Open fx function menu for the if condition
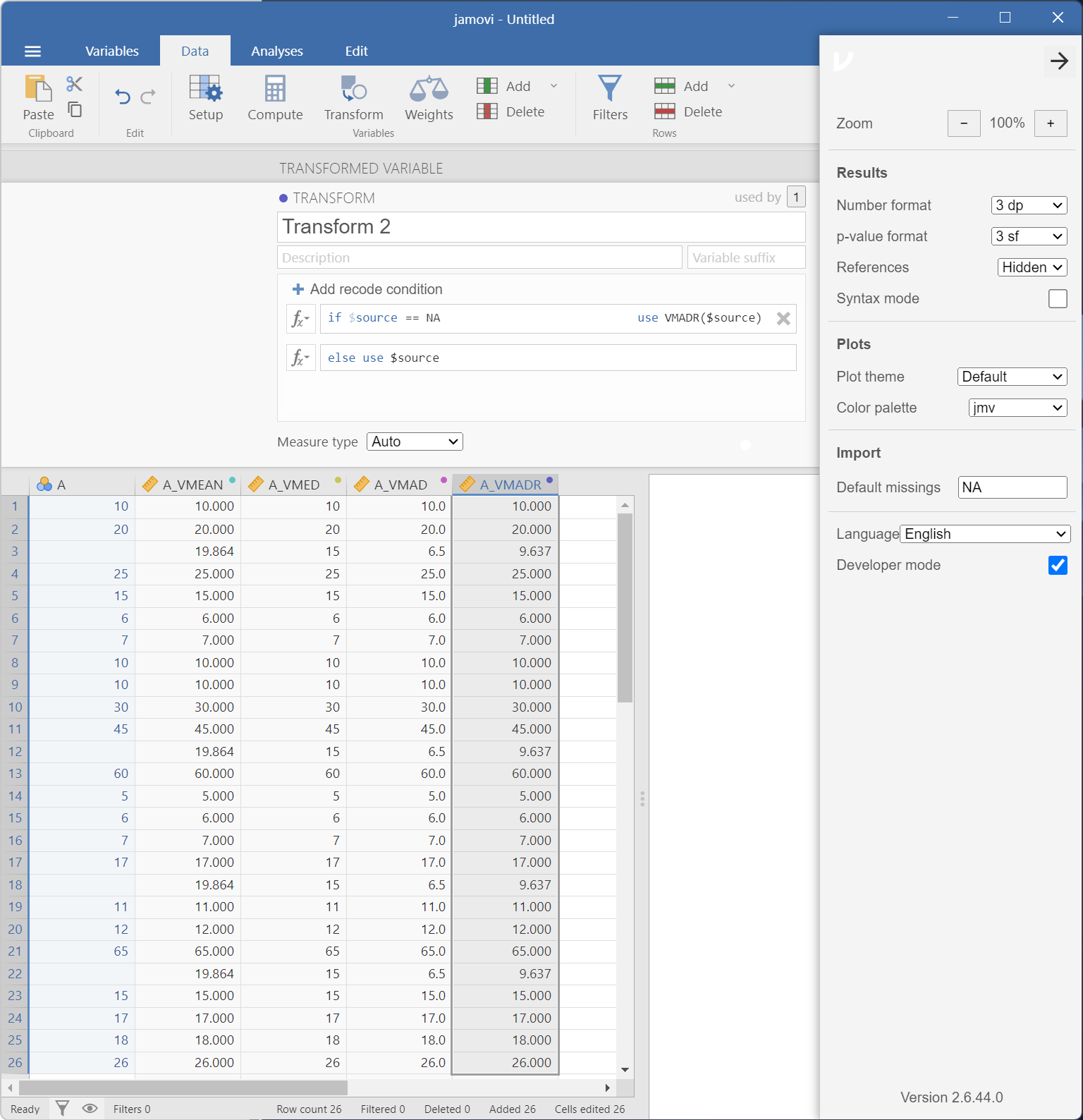The image size is (1083, 1120). 300,318
